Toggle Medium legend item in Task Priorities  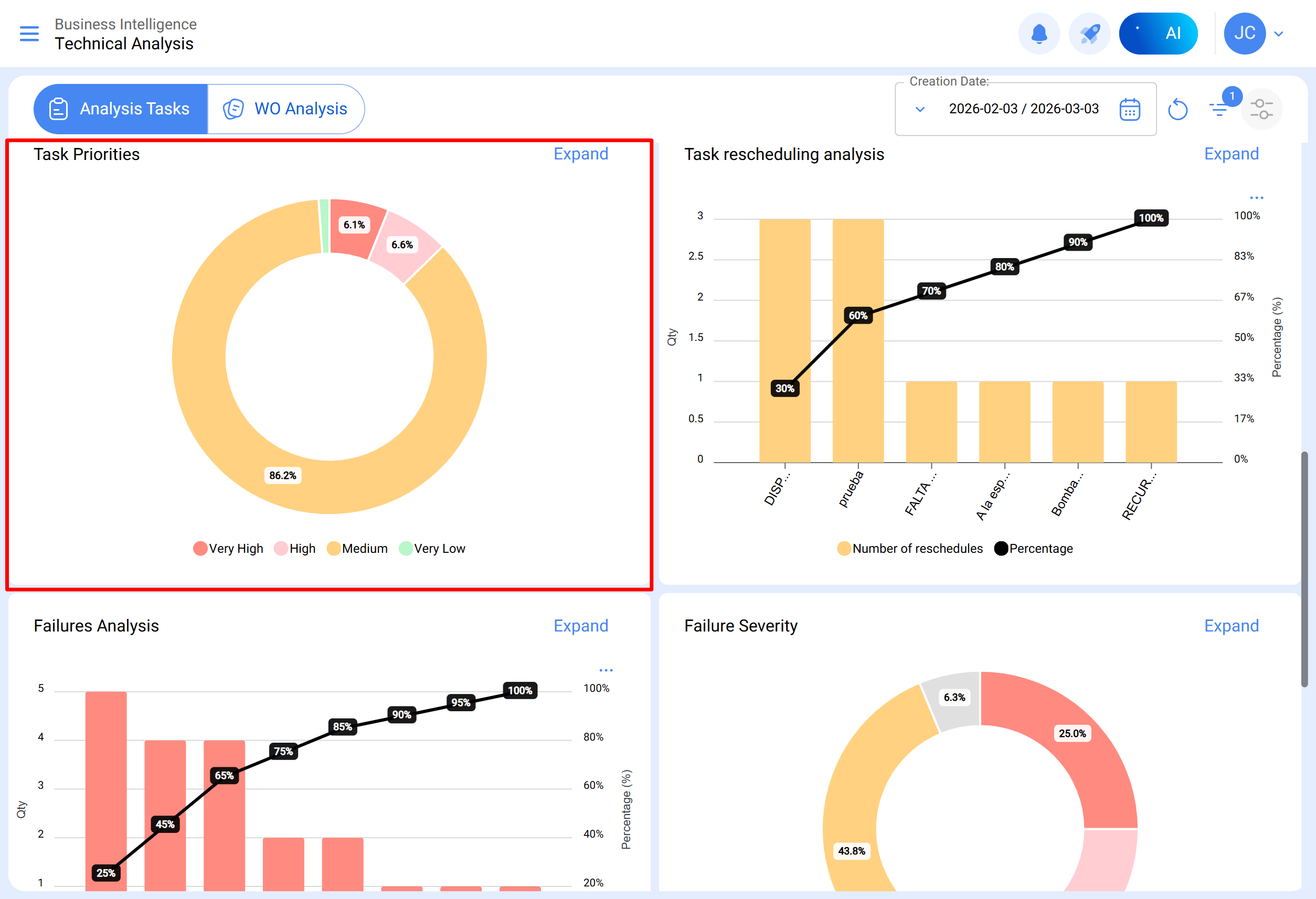click(x=357, y=549)
